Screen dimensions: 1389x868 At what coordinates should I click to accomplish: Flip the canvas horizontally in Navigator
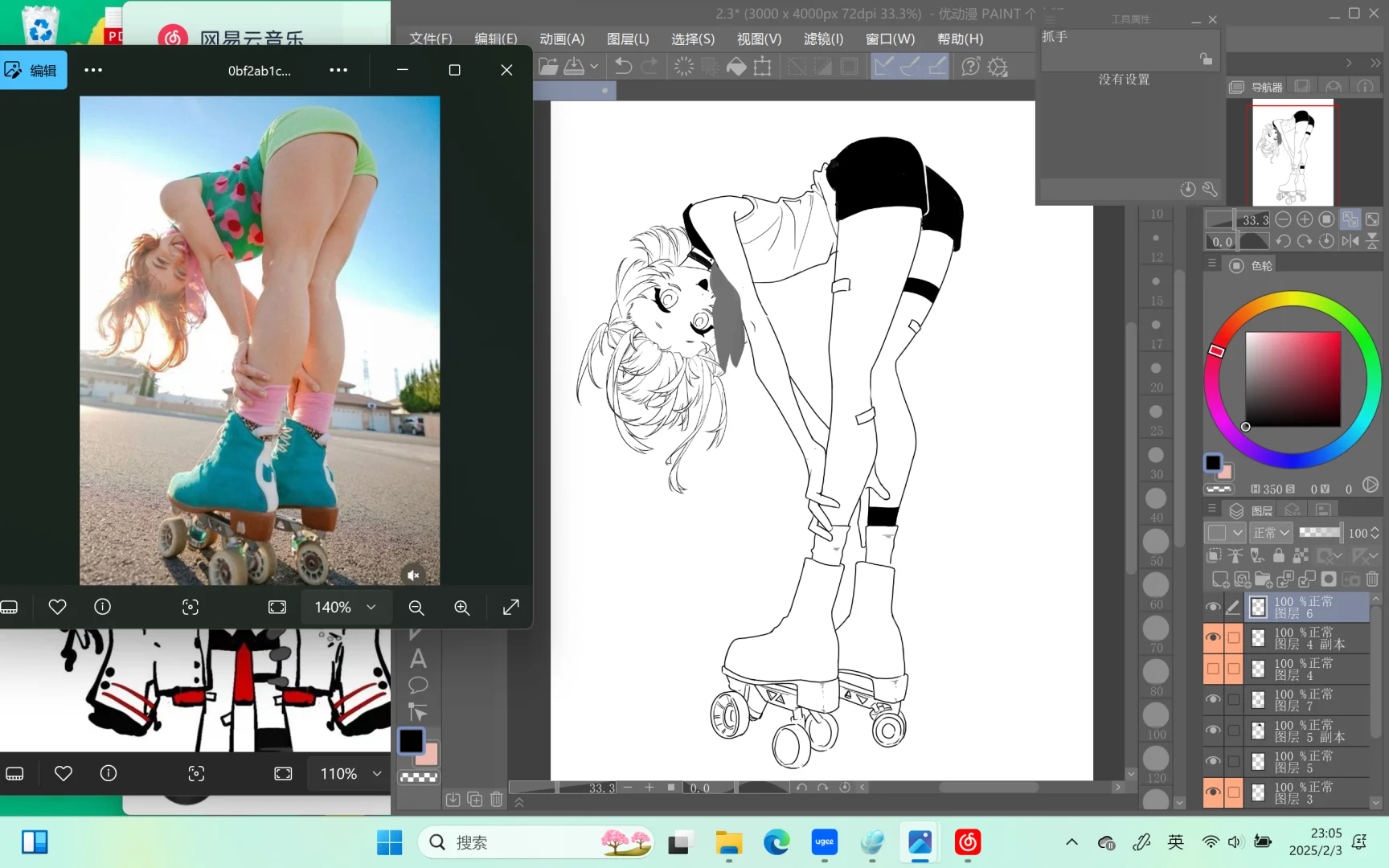pos(1350,241)
